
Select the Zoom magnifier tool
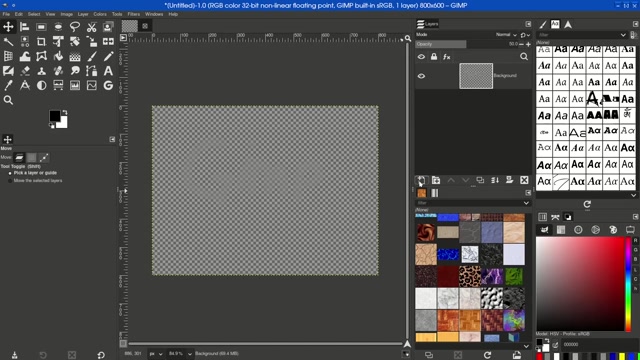pos(8,100)
